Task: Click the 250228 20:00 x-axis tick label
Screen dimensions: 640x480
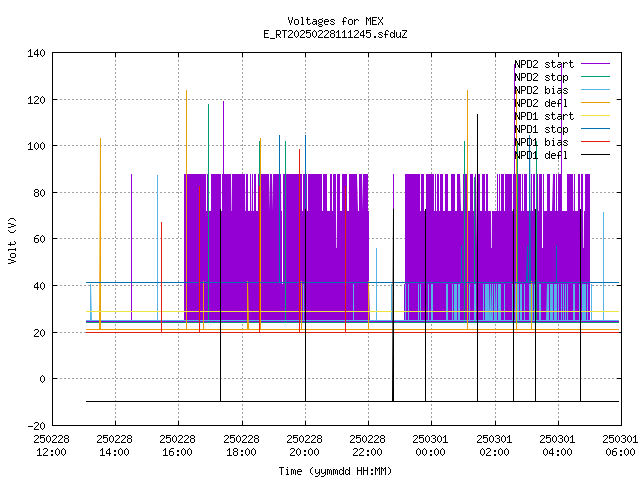Action: [304, 446]
